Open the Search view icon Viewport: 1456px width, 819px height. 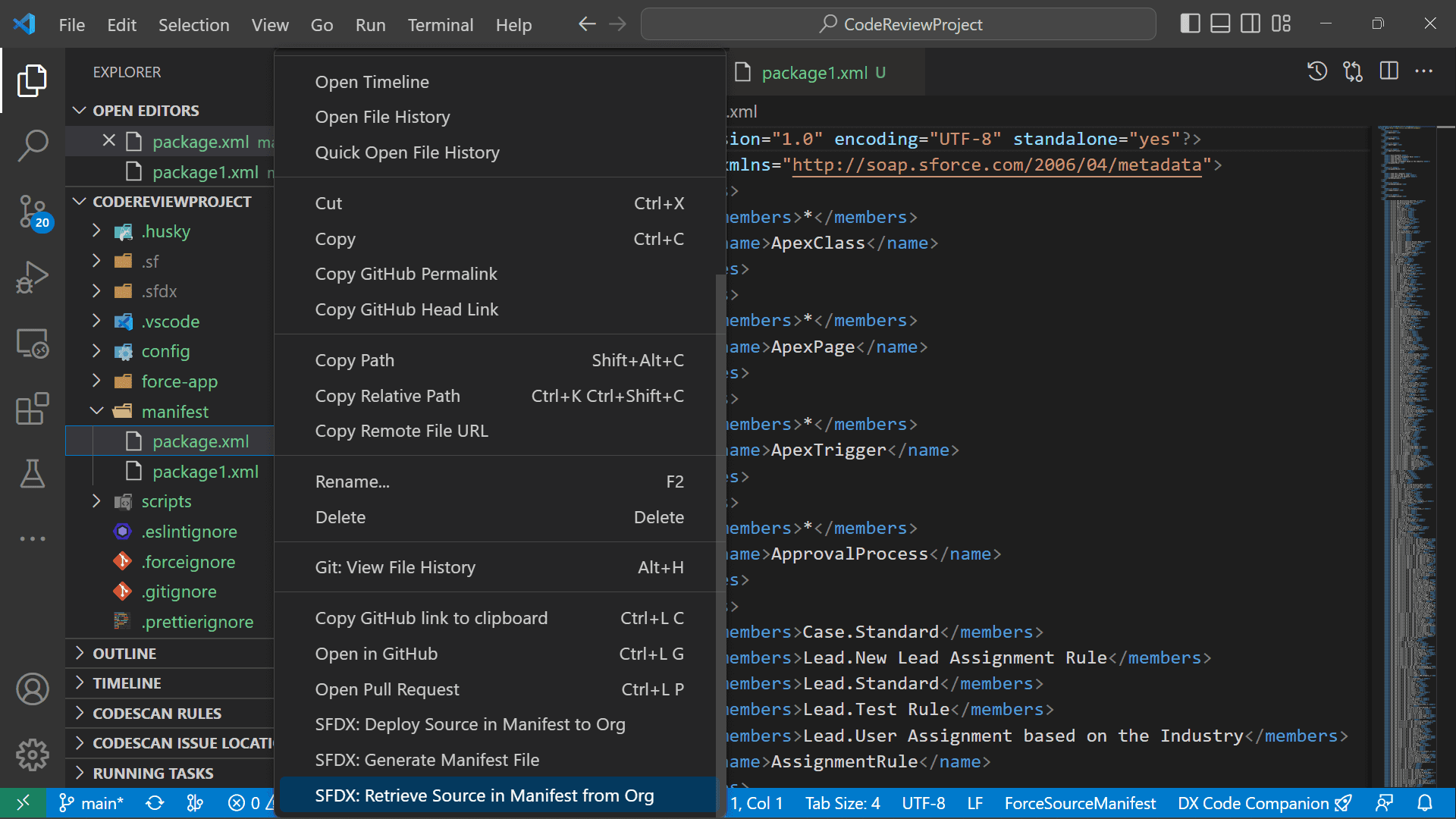click(32, 144)
